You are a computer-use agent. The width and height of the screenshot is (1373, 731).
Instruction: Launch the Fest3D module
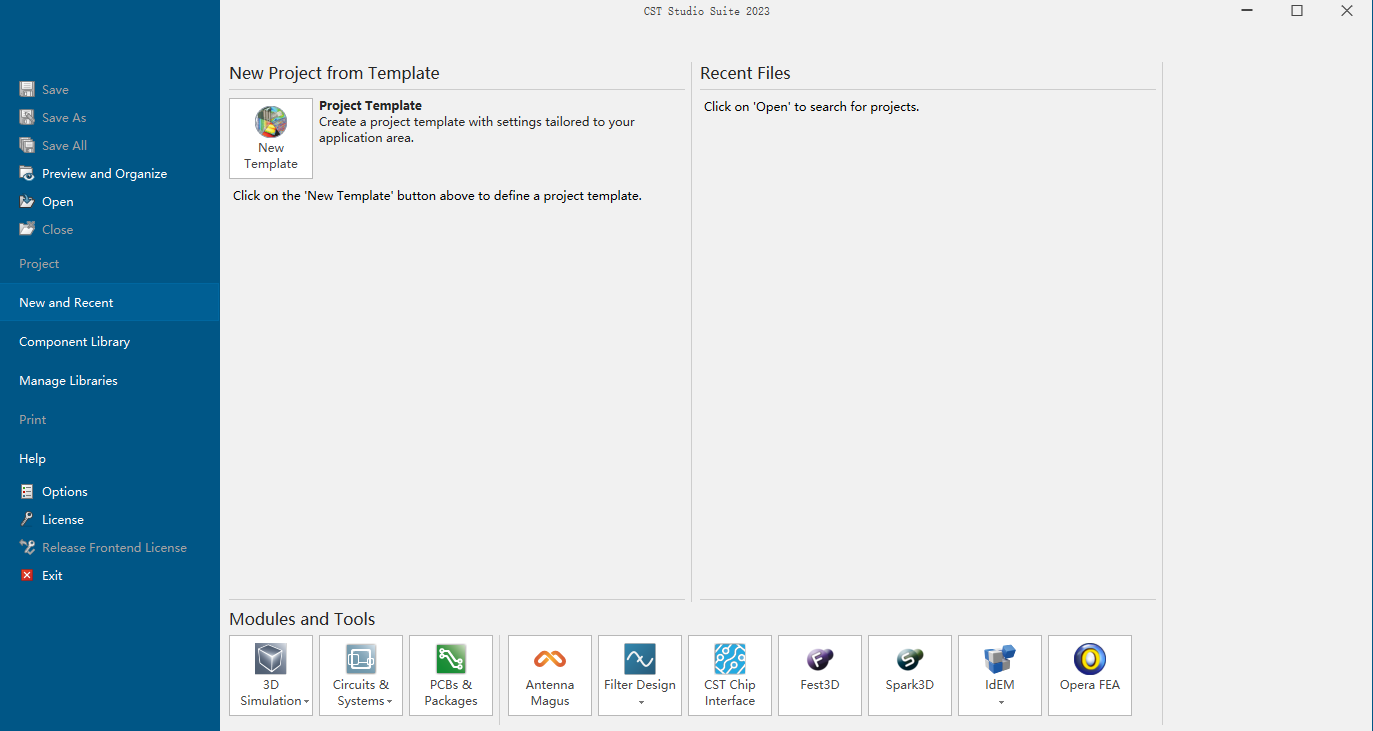click(x=819, y=675)
